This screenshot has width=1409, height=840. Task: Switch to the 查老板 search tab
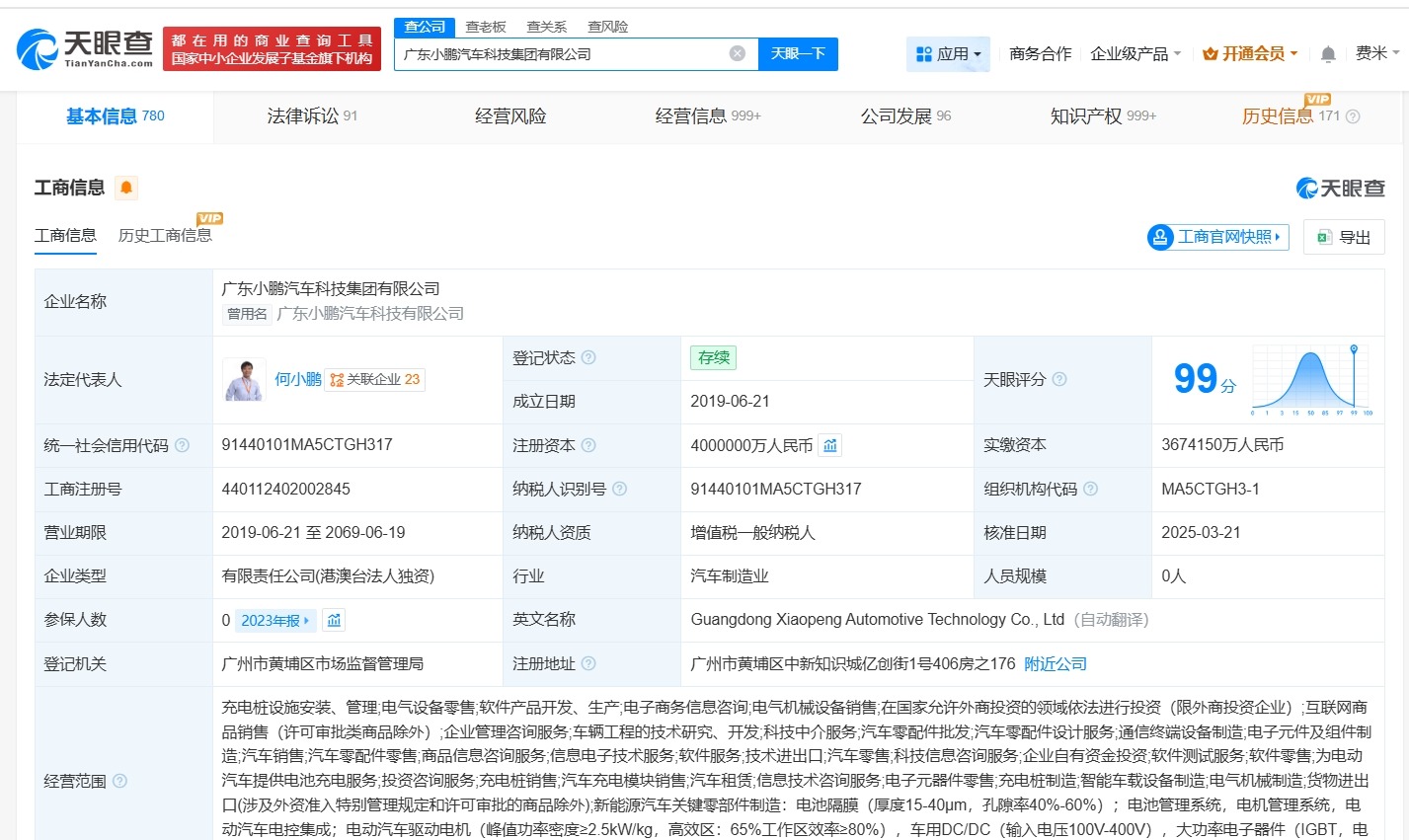click(485, 27)
